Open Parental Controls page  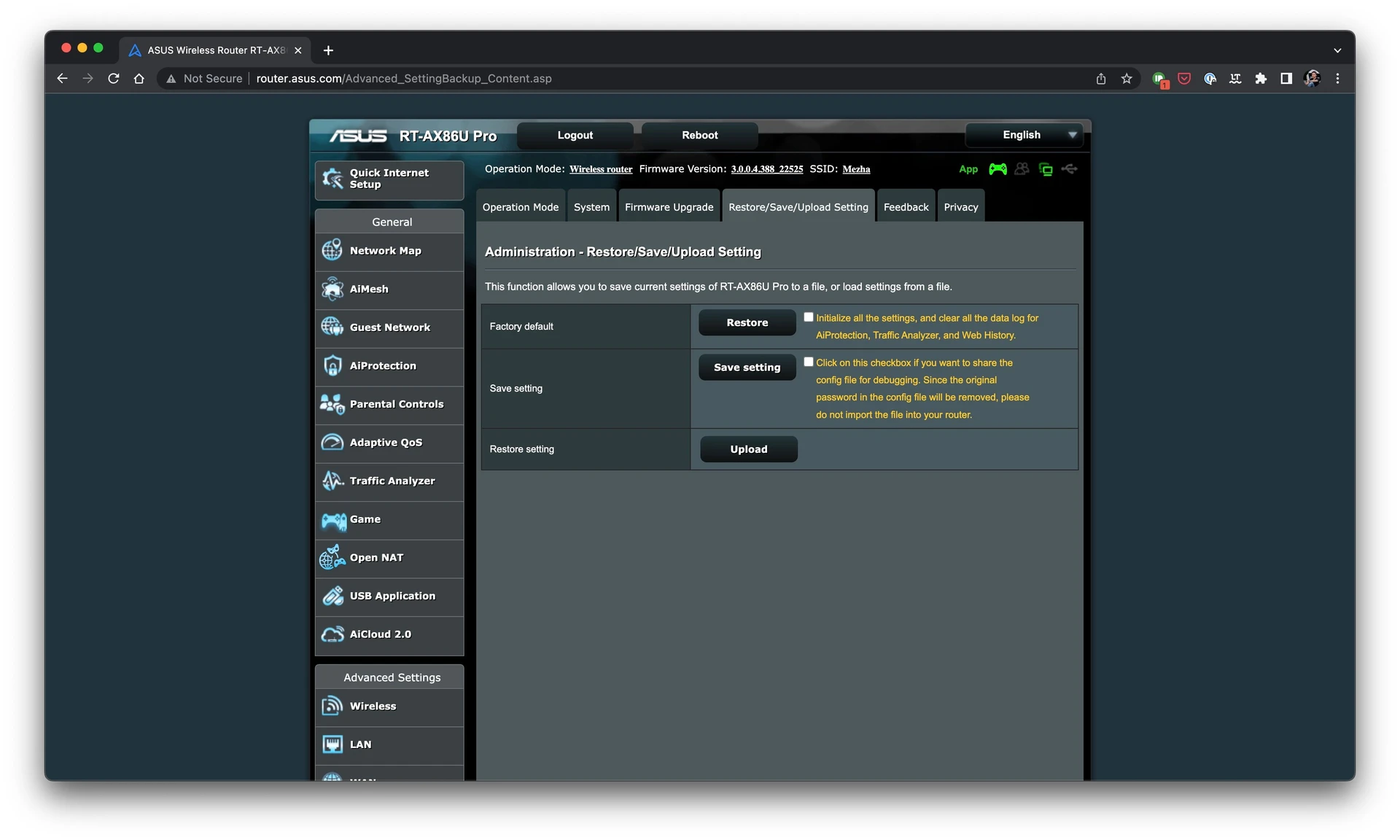pos(389,404)
